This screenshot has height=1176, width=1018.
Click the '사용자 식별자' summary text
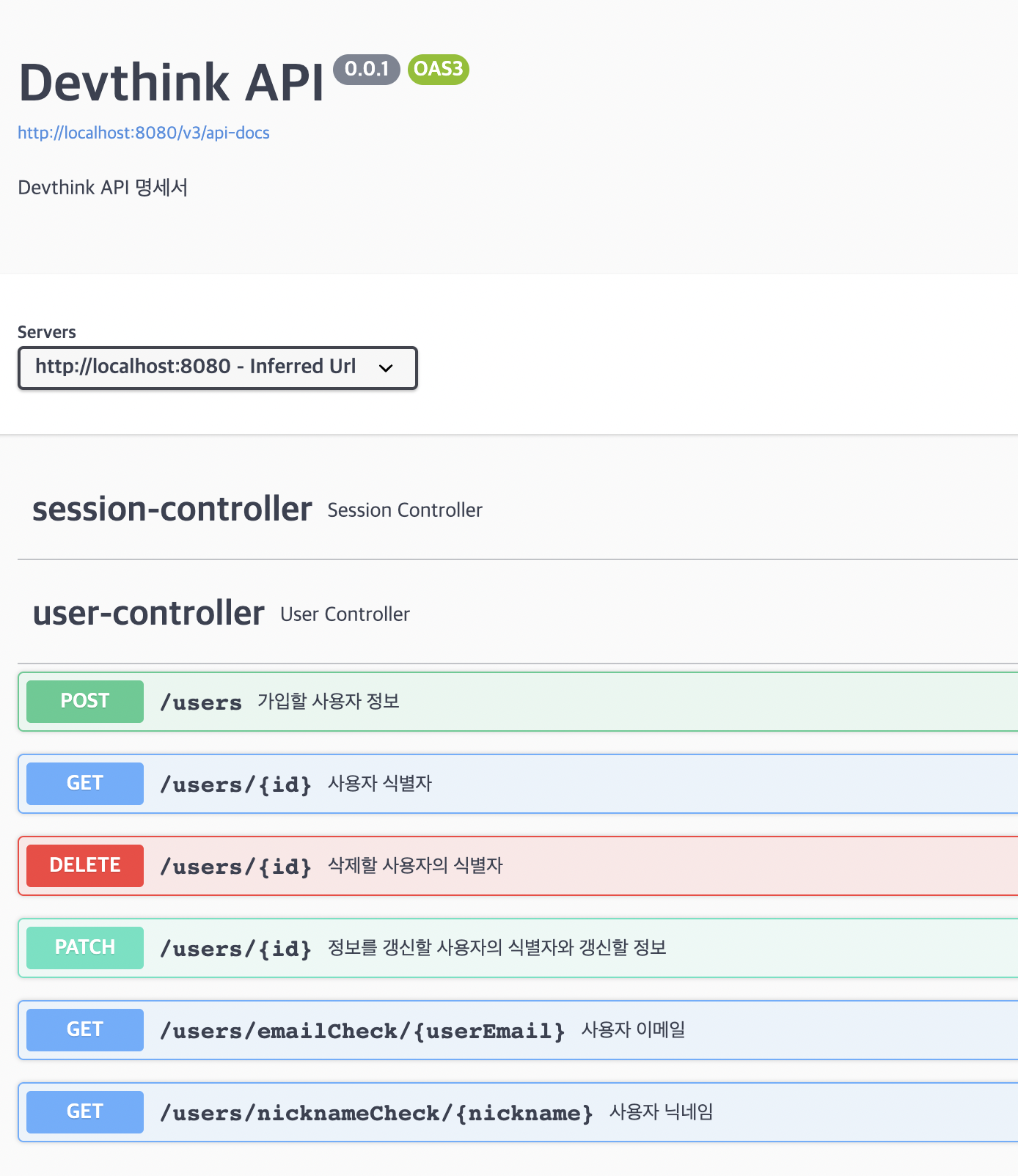pyautogui.click(x=380, y=784)
